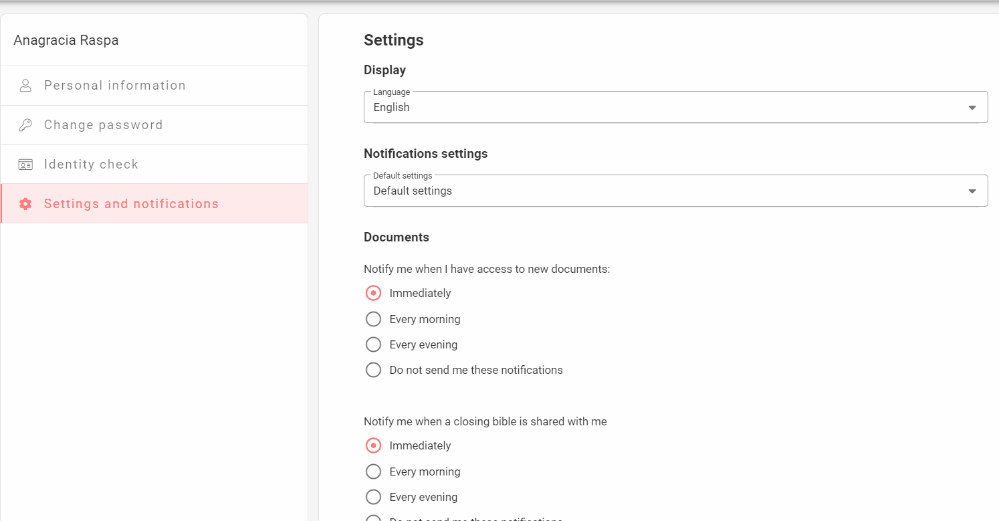Open the Identity check menu item
Image resolution: width=999 pixels, height=521 pixels.
coord(91,164)
